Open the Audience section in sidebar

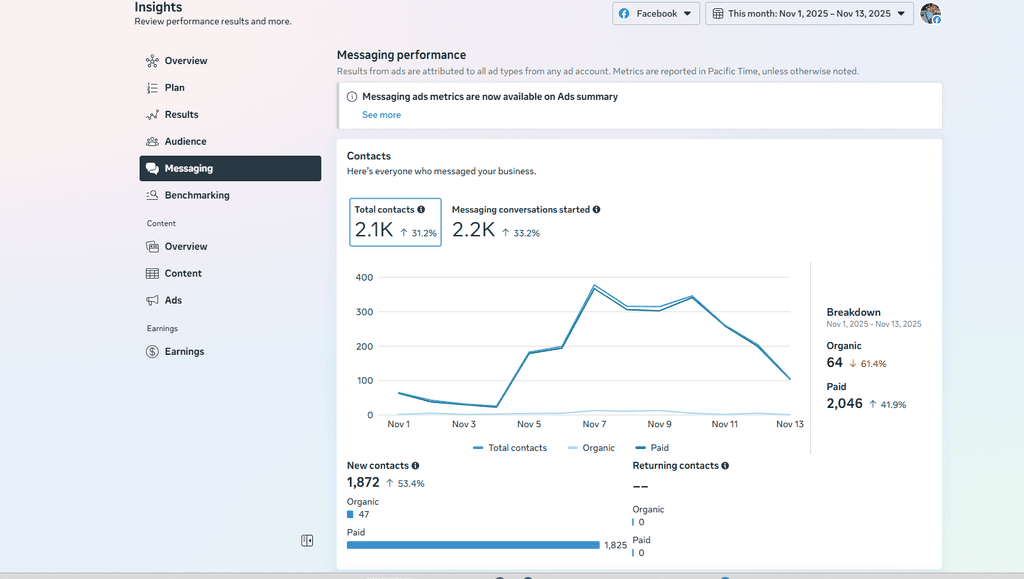185,142
